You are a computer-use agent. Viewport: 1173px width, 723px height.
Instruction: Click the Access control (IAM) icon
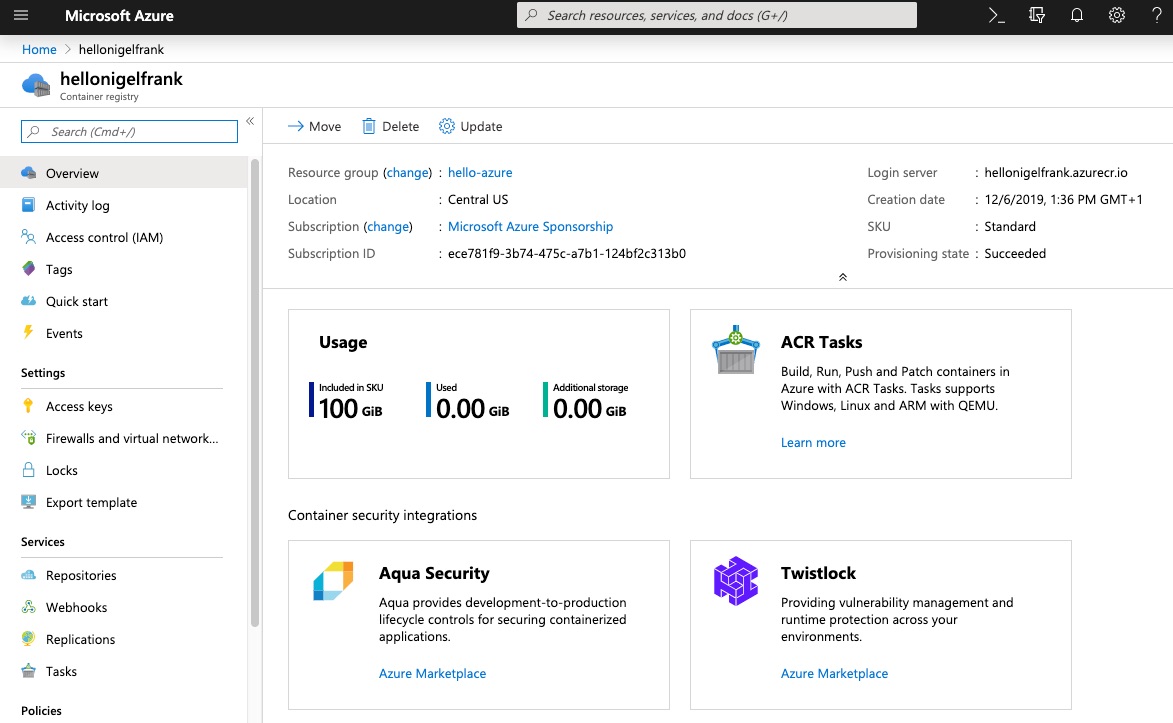pyautogui.click(x=28, y=237)
